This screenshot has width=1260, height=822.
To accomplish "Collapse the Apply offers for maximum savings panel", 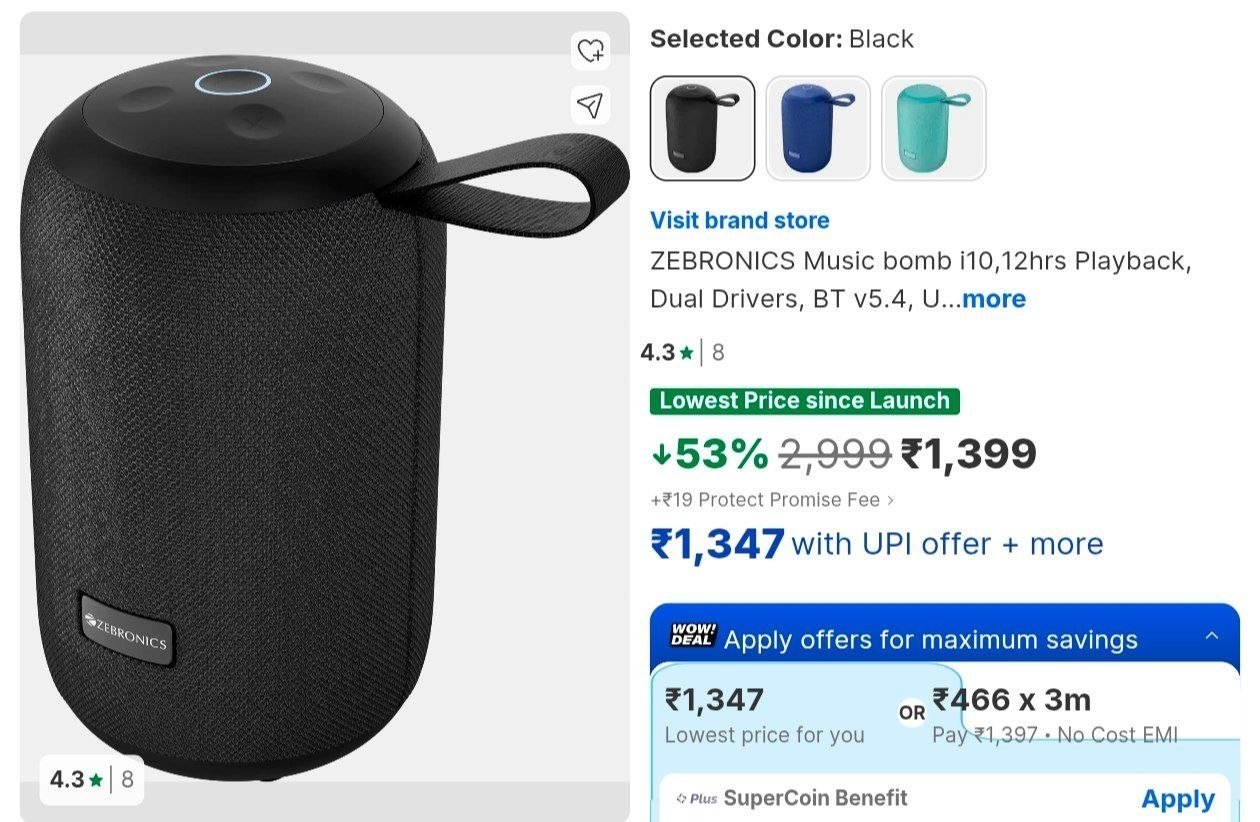I will pos(1212,636).
